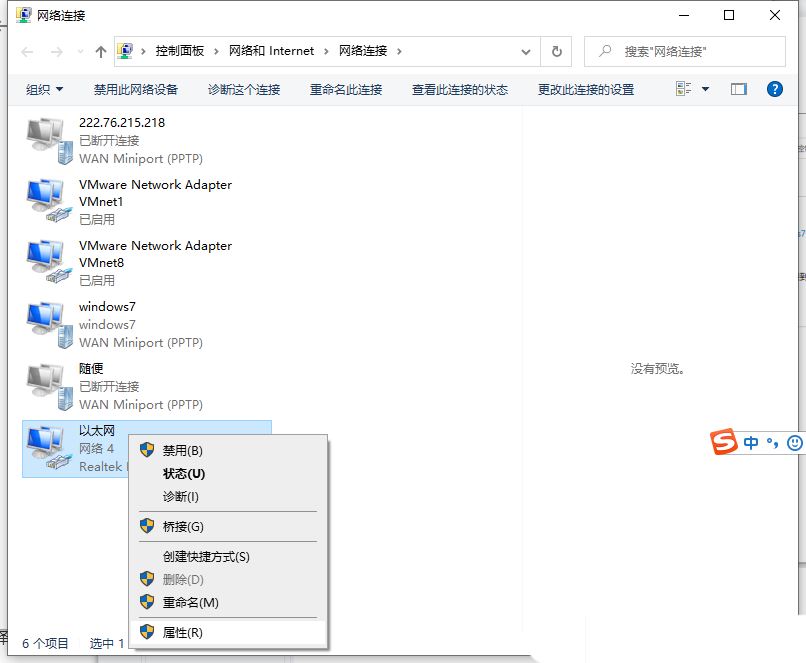
Task: Click 更改此连接的设置 in the toolbar
Action: (588, 89)
